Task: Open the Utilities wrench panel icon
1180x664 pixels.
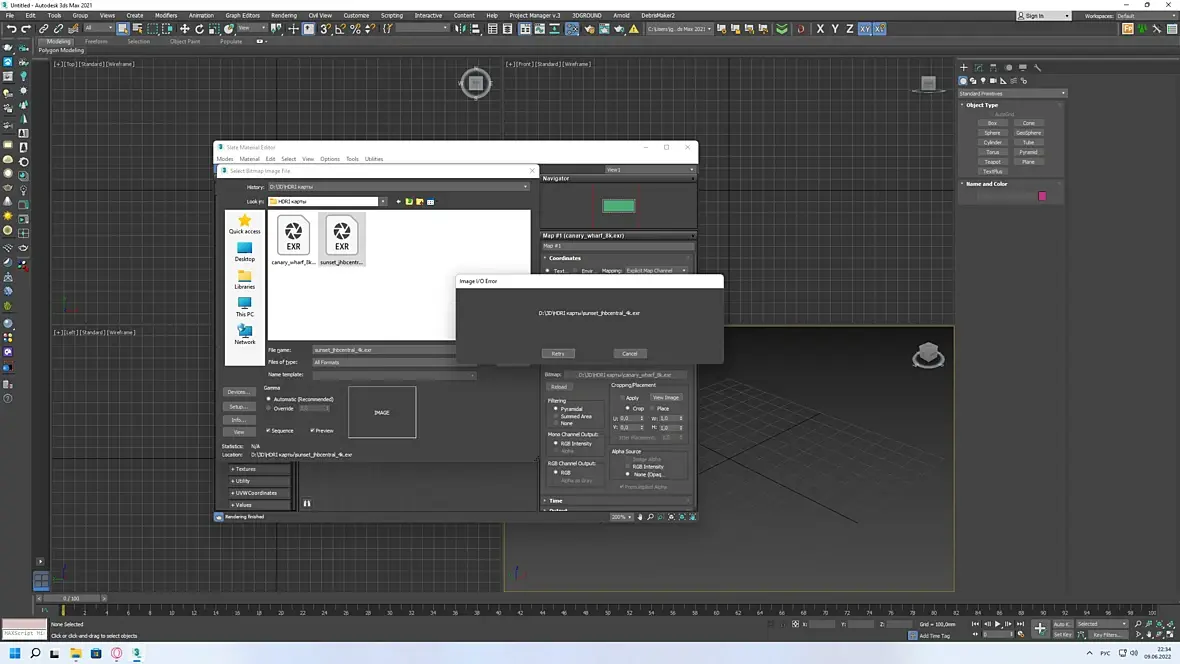Action: tap(1037, 68)
